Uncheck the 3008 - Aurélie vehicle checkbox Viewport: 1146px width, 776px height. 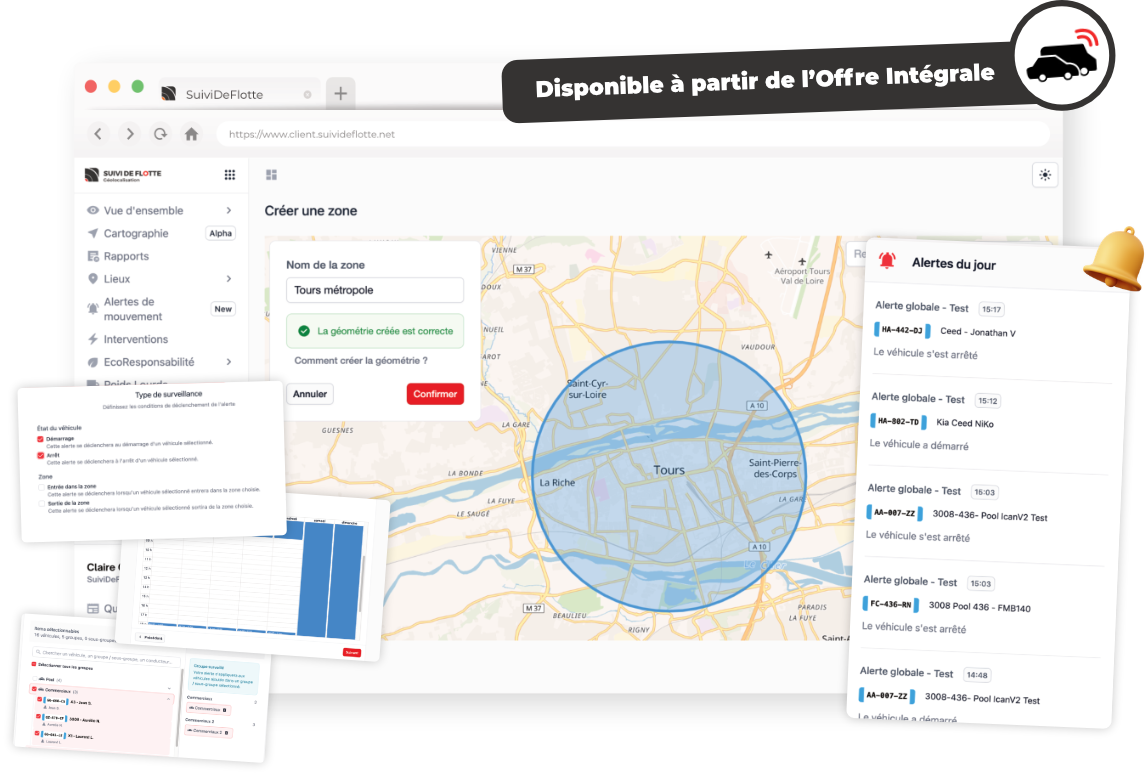(38, 716)
